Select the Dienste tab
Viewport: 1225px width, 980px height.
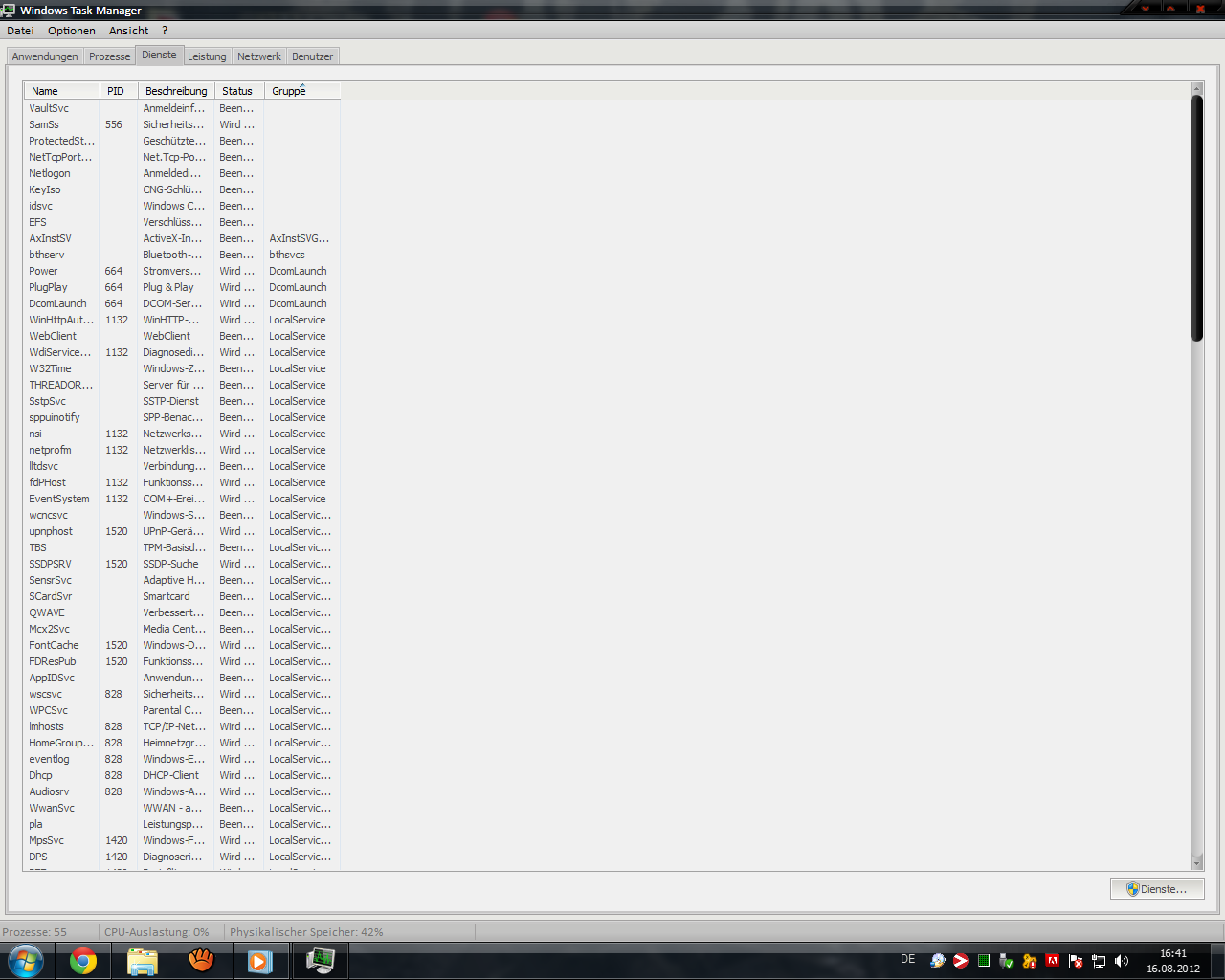click(x=159, y=55)
